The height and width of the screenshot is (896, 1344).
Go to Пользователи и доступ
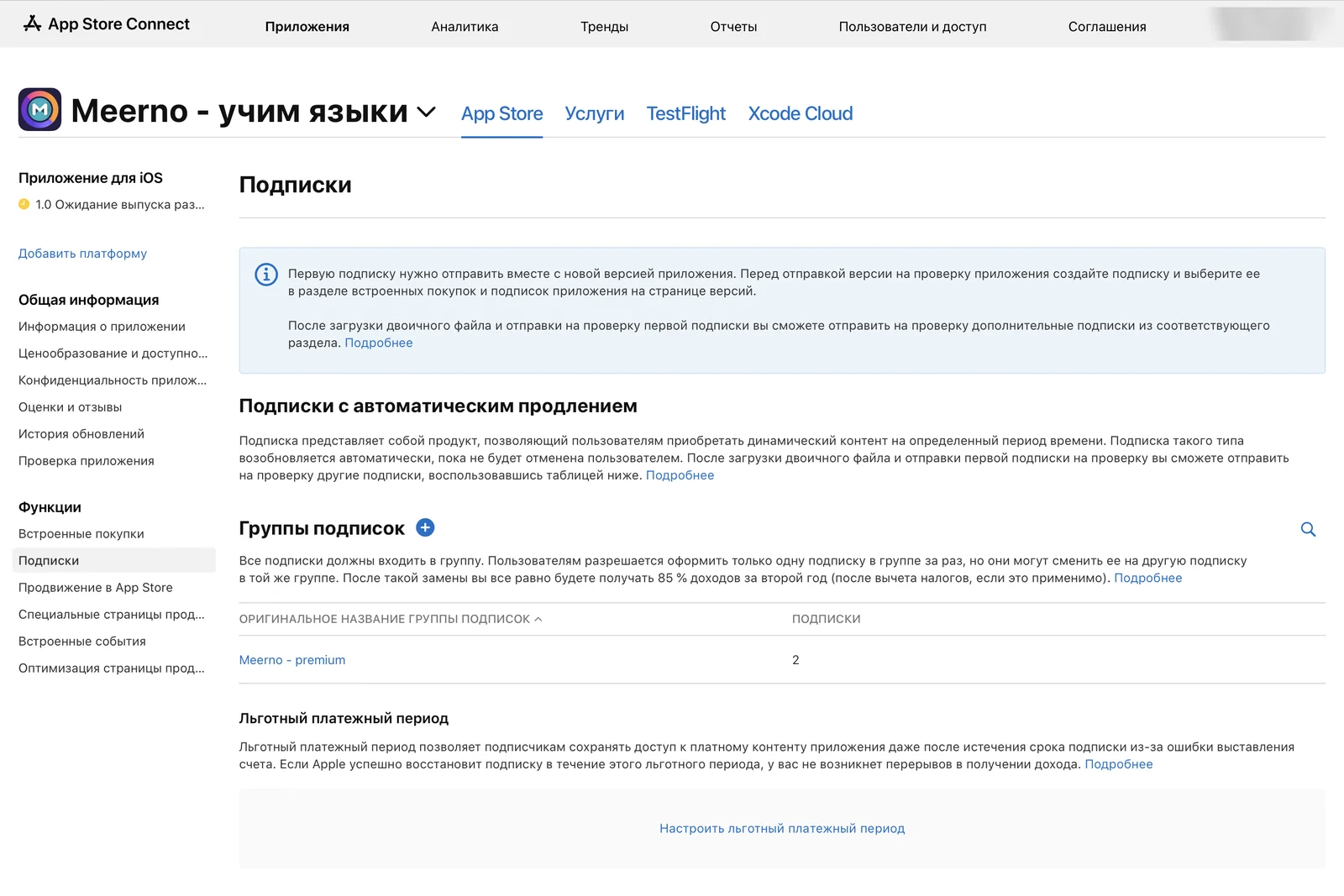tap(912, 27)
